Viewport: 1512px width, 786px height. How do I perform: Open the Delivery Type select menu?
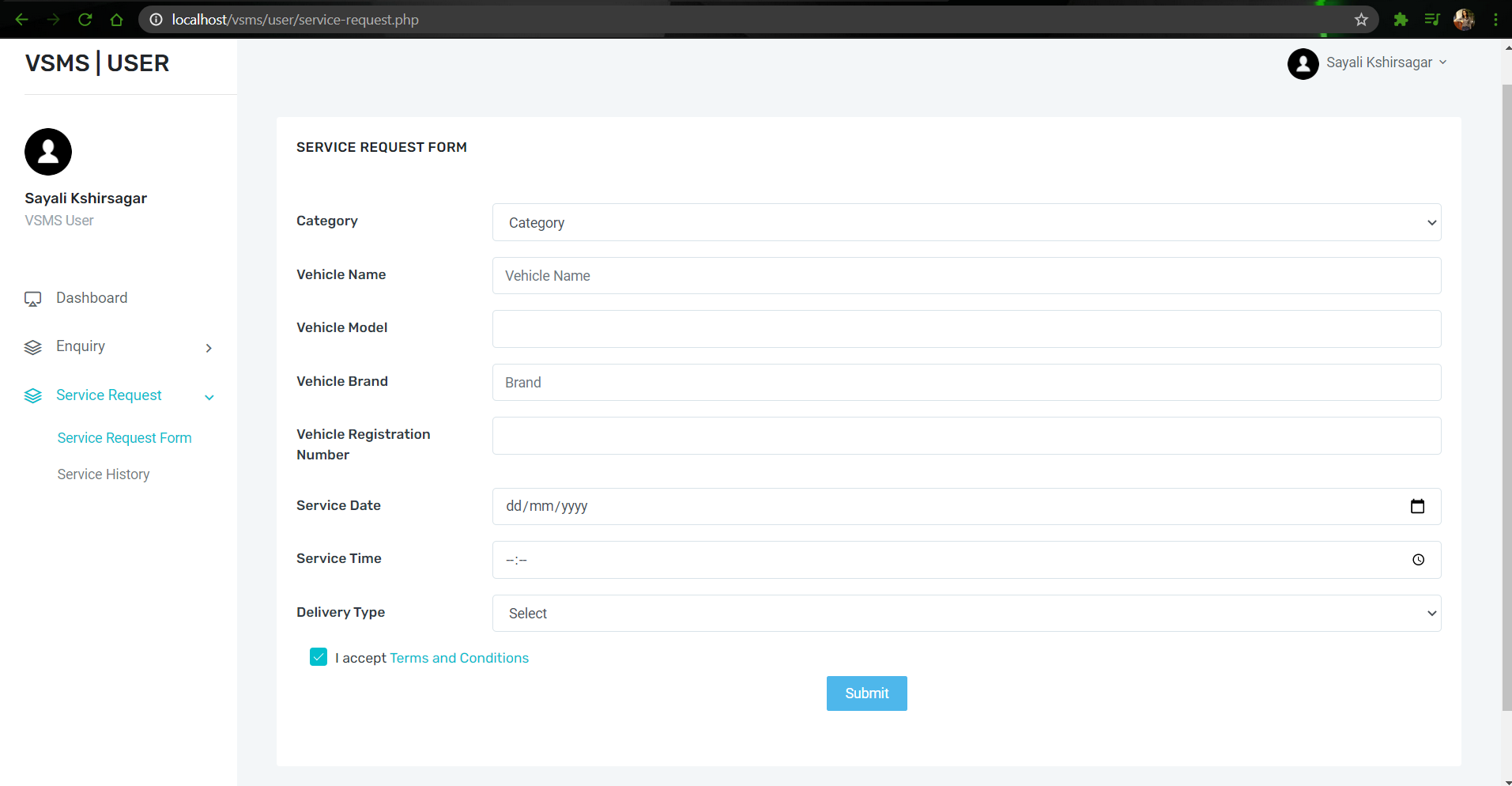[x=965, y=613]
